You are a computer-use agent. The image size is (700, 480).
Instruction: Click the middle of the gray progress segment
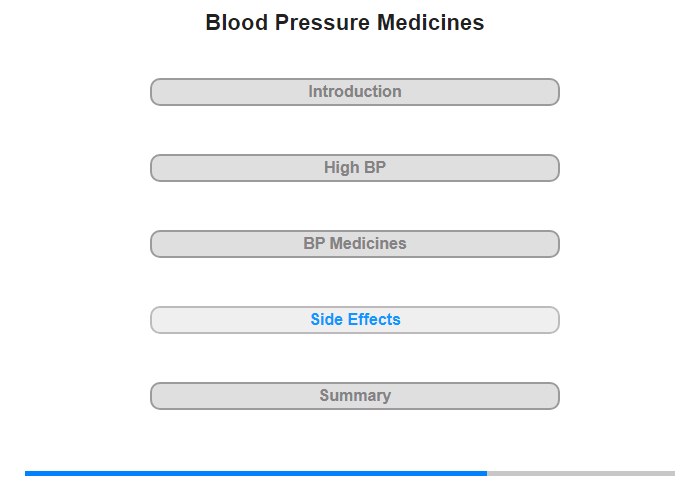(581, 473)
